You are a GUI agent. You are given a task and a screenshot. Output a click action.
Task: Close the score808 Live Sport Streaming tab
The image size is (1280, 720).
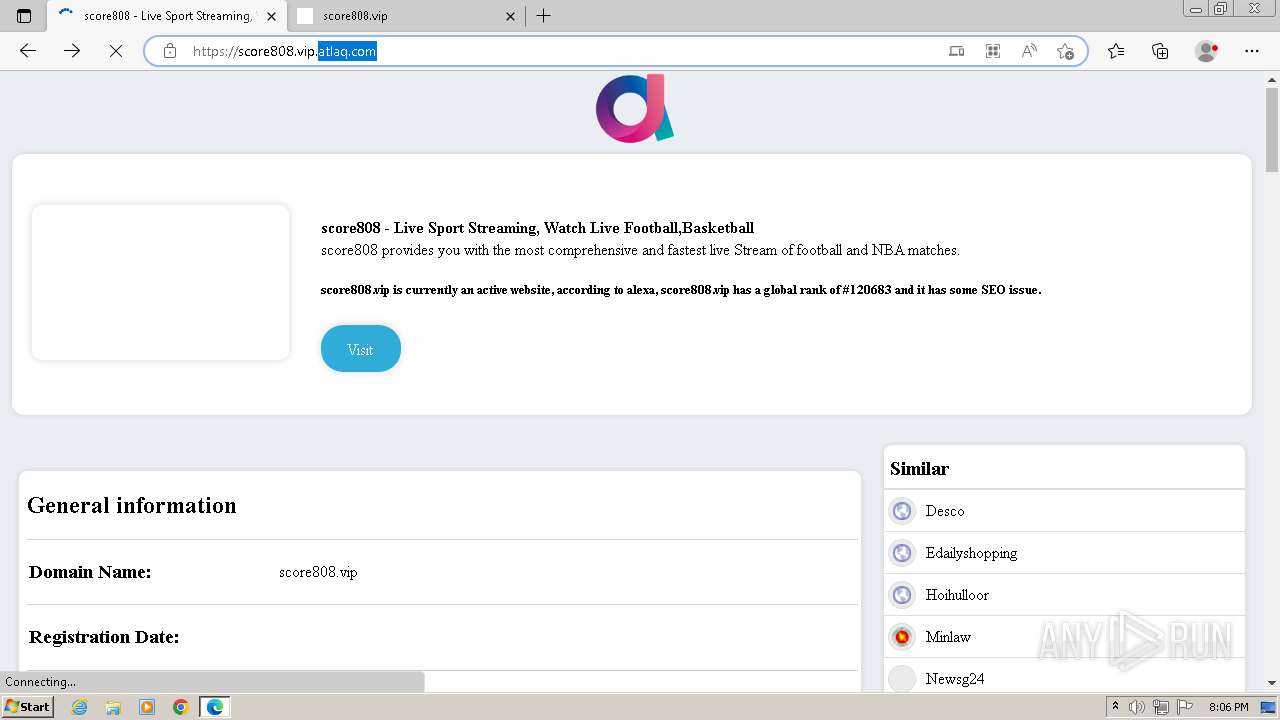[x=270, y=16]
